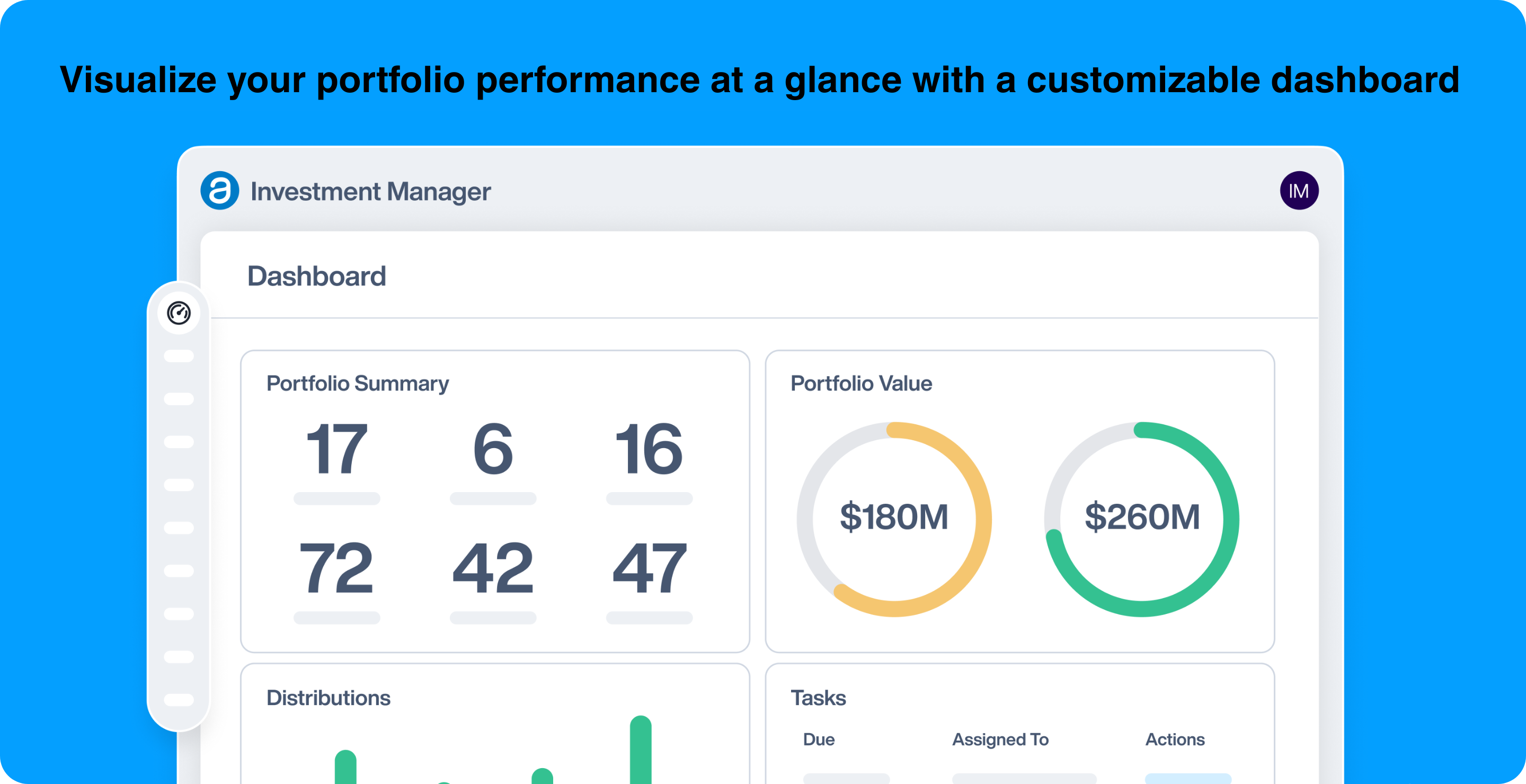Click the 42 summary metric
This screenshot has height=784, width=1526.
tap(493, 569)
